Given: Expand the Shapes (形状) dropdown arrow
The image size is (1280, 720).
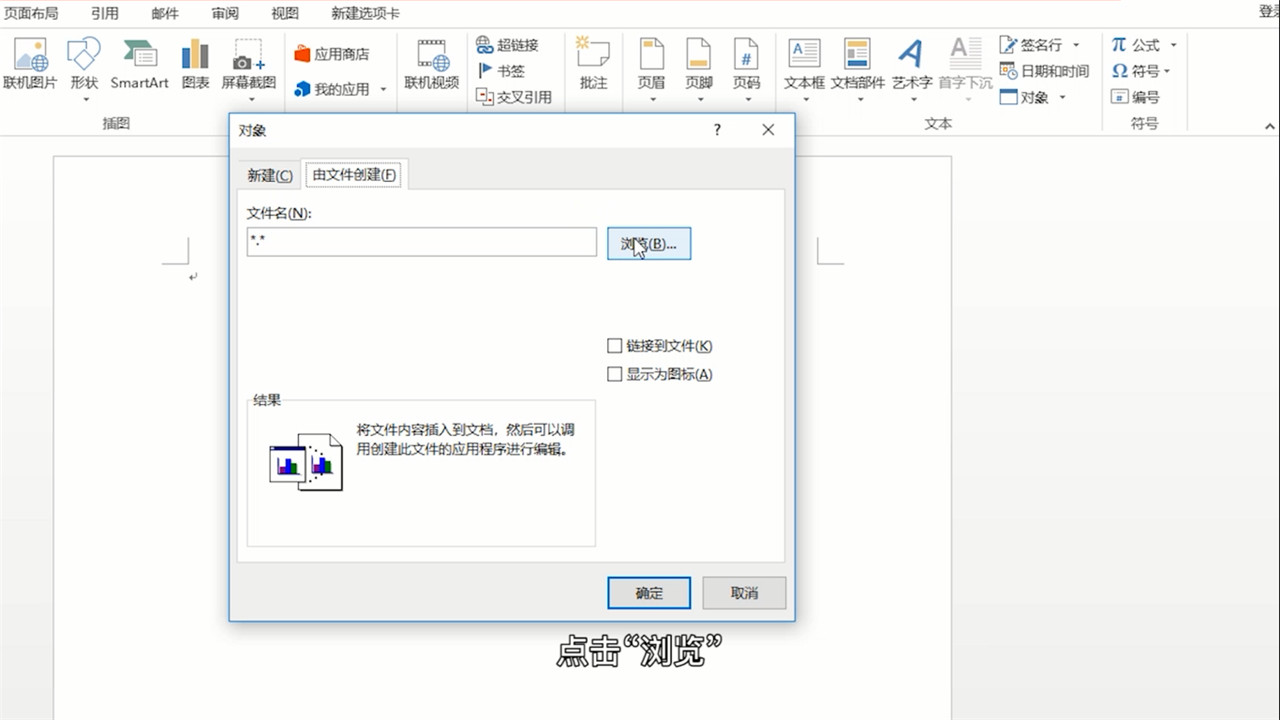Looking at the screenshot, I should [x=85, y=99].
